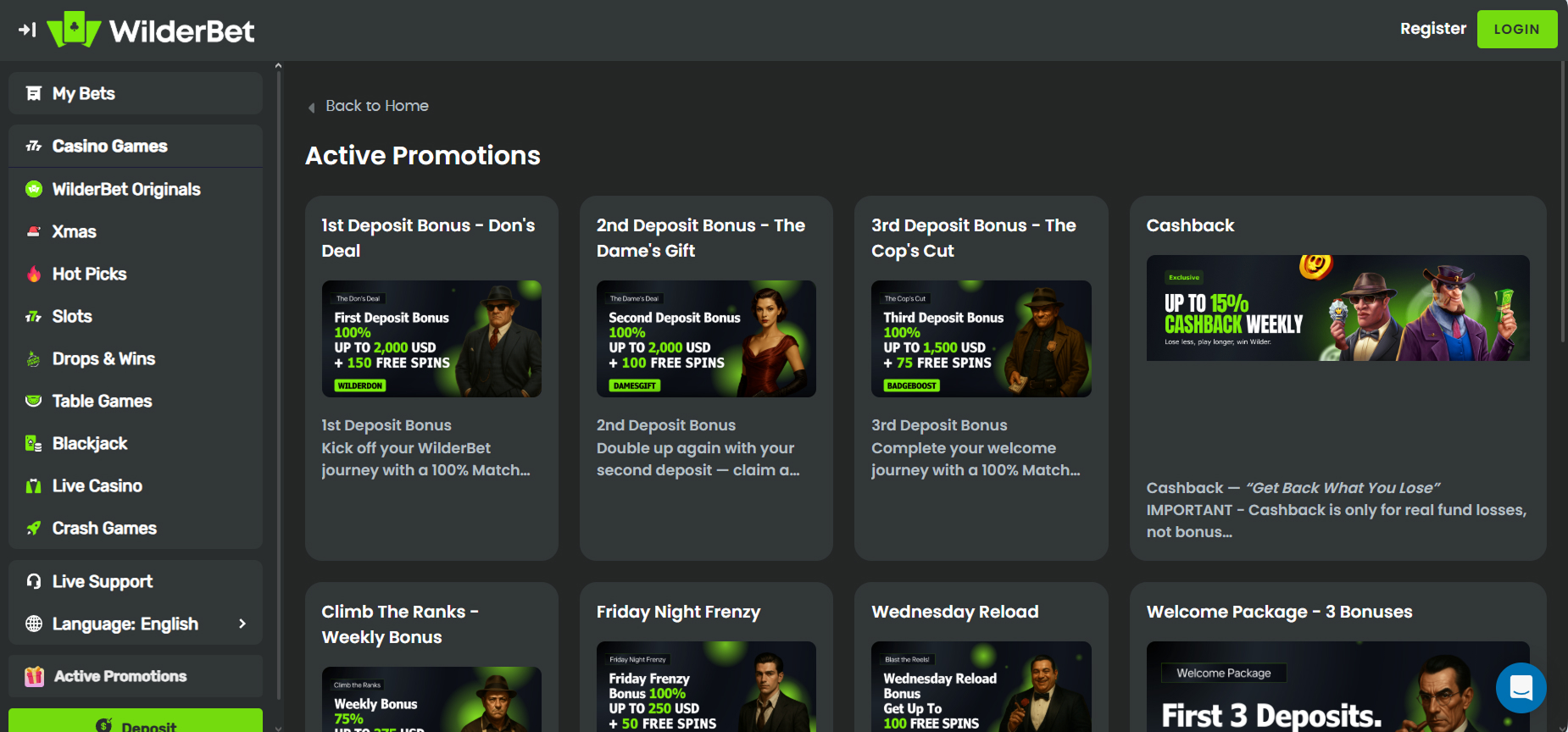1568x732 pixels.
Task: Click the Live Support headset icon
Action: (x=34, y=581)
